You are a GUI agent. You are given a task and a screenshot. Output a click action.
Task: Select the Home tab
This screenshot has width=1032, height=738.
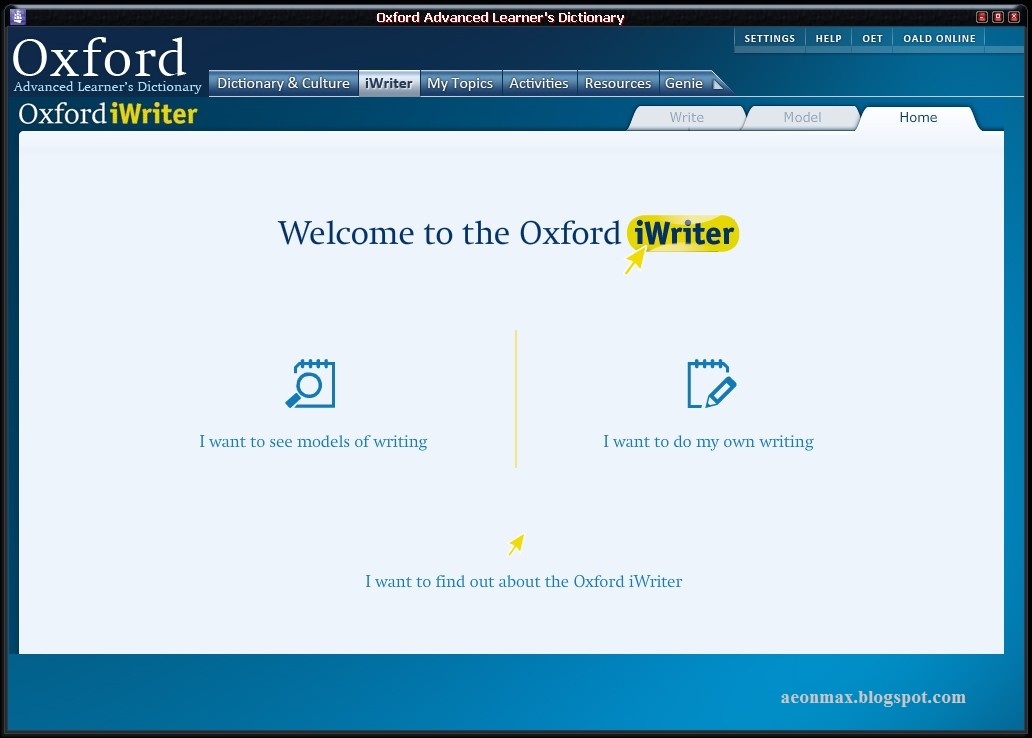918,117
